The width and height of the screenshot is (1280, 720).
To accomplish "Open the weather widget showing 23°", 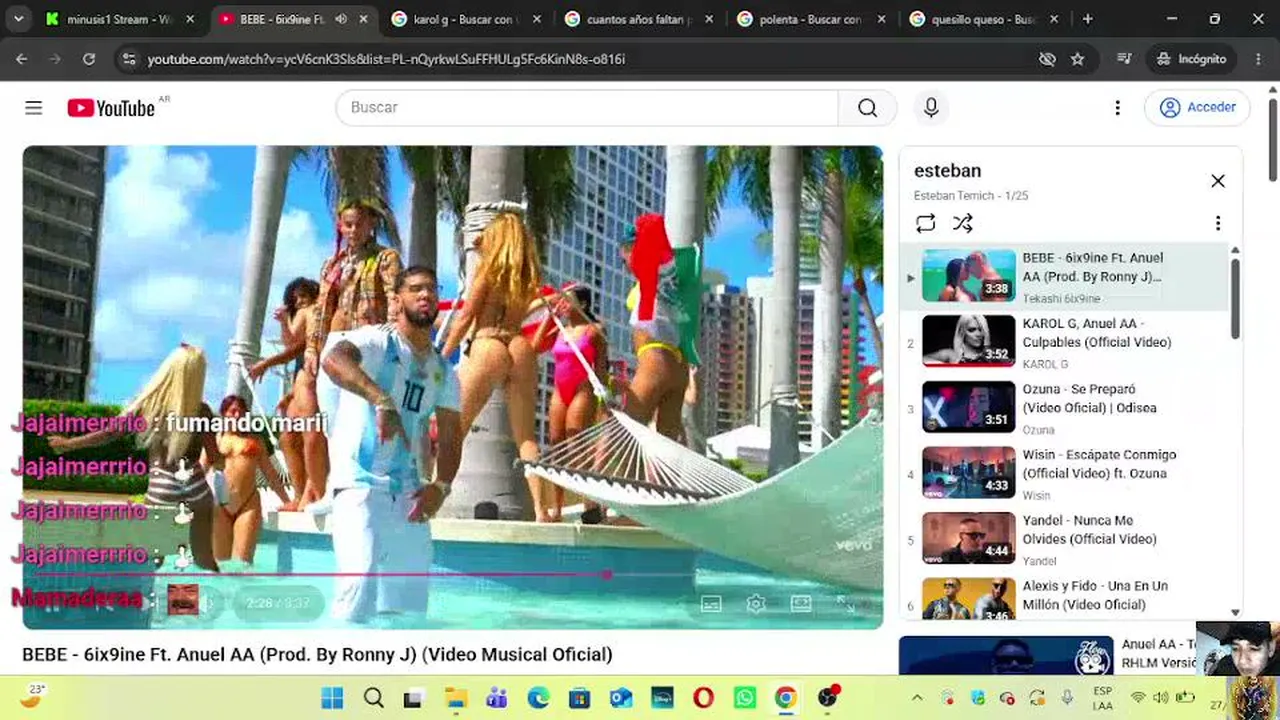I will click(x=33, y=696).
